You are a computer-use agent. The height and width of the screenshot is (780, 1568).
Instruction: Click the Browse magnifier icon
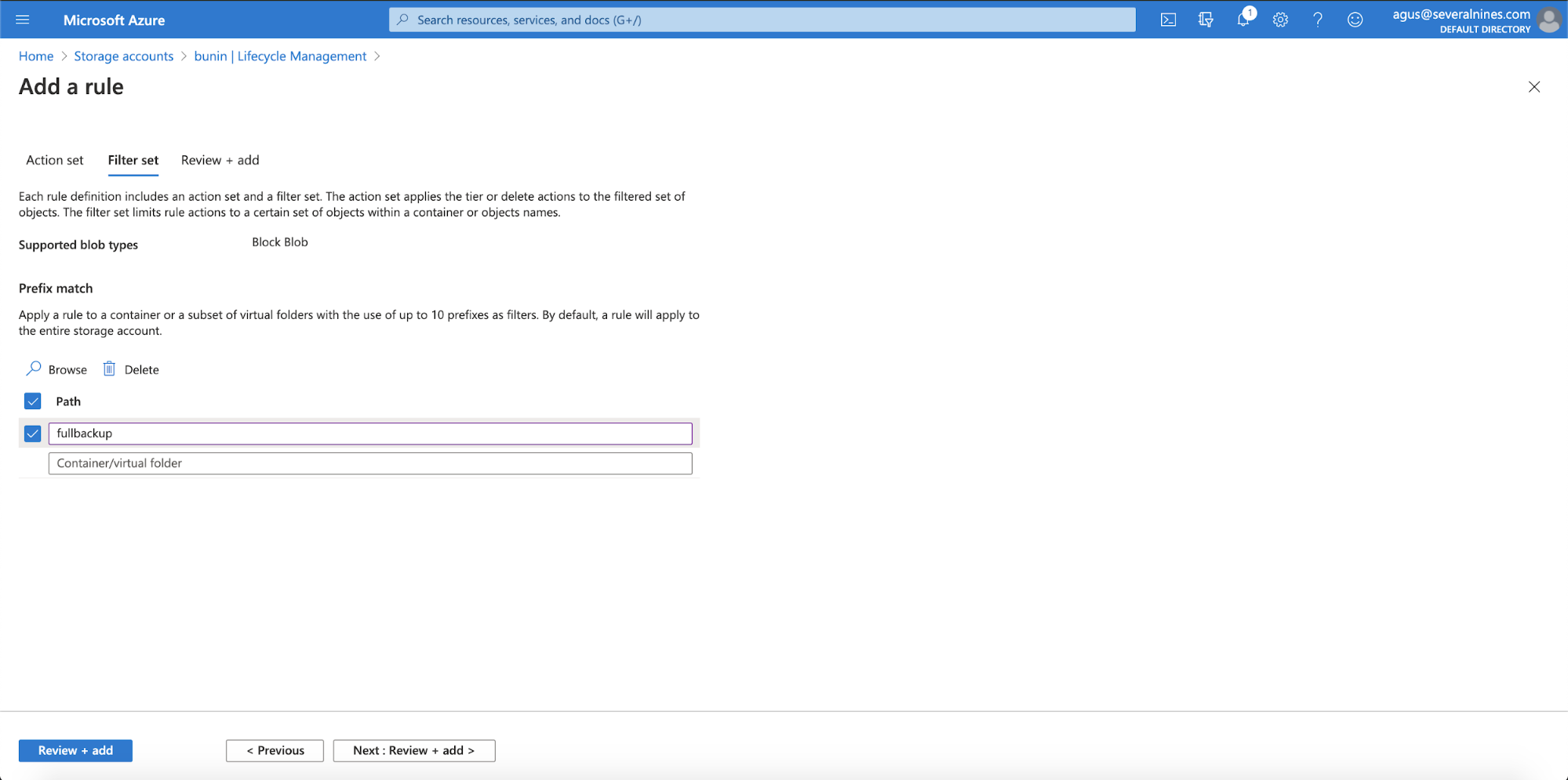click(x=34, y=368)
